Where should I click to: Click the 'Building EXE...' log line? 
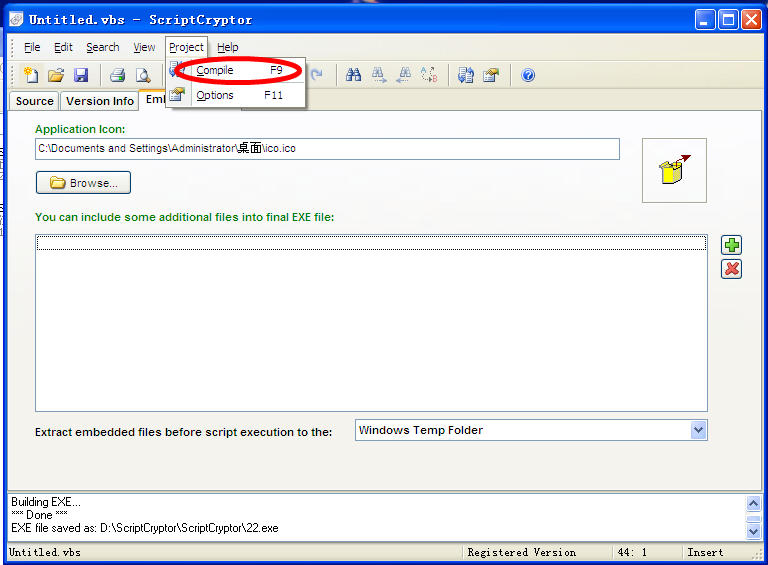[x=46, y=502]
